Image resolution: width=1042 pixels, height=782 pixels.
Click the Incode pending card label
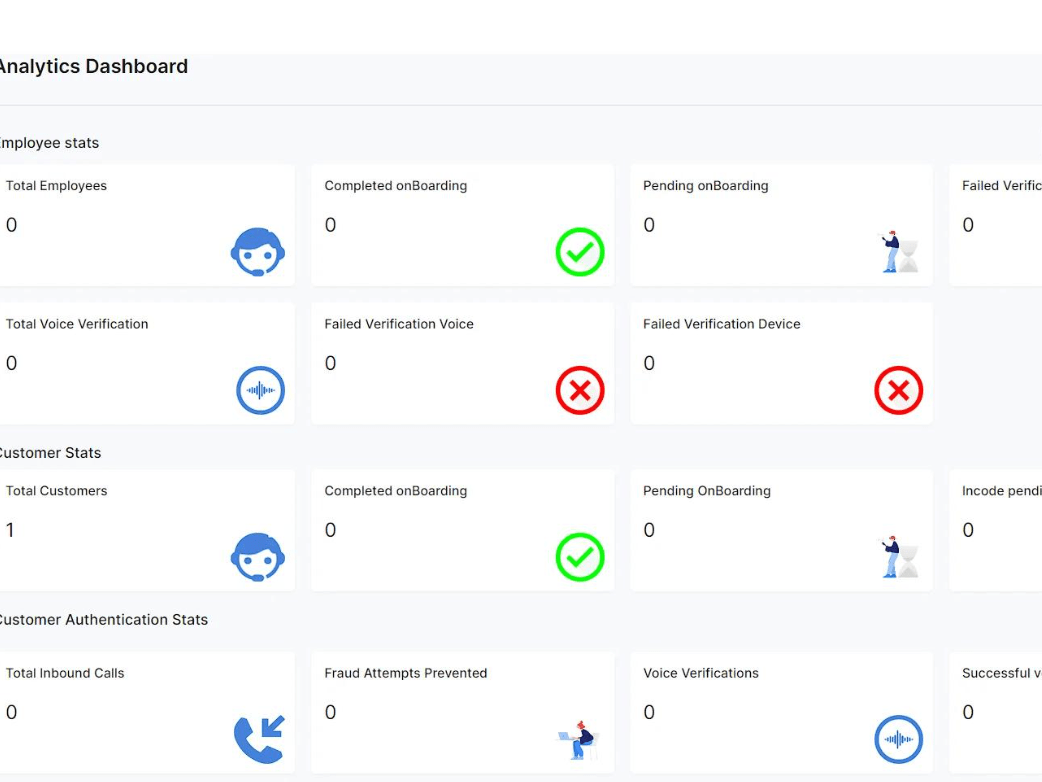point(1001,490)
